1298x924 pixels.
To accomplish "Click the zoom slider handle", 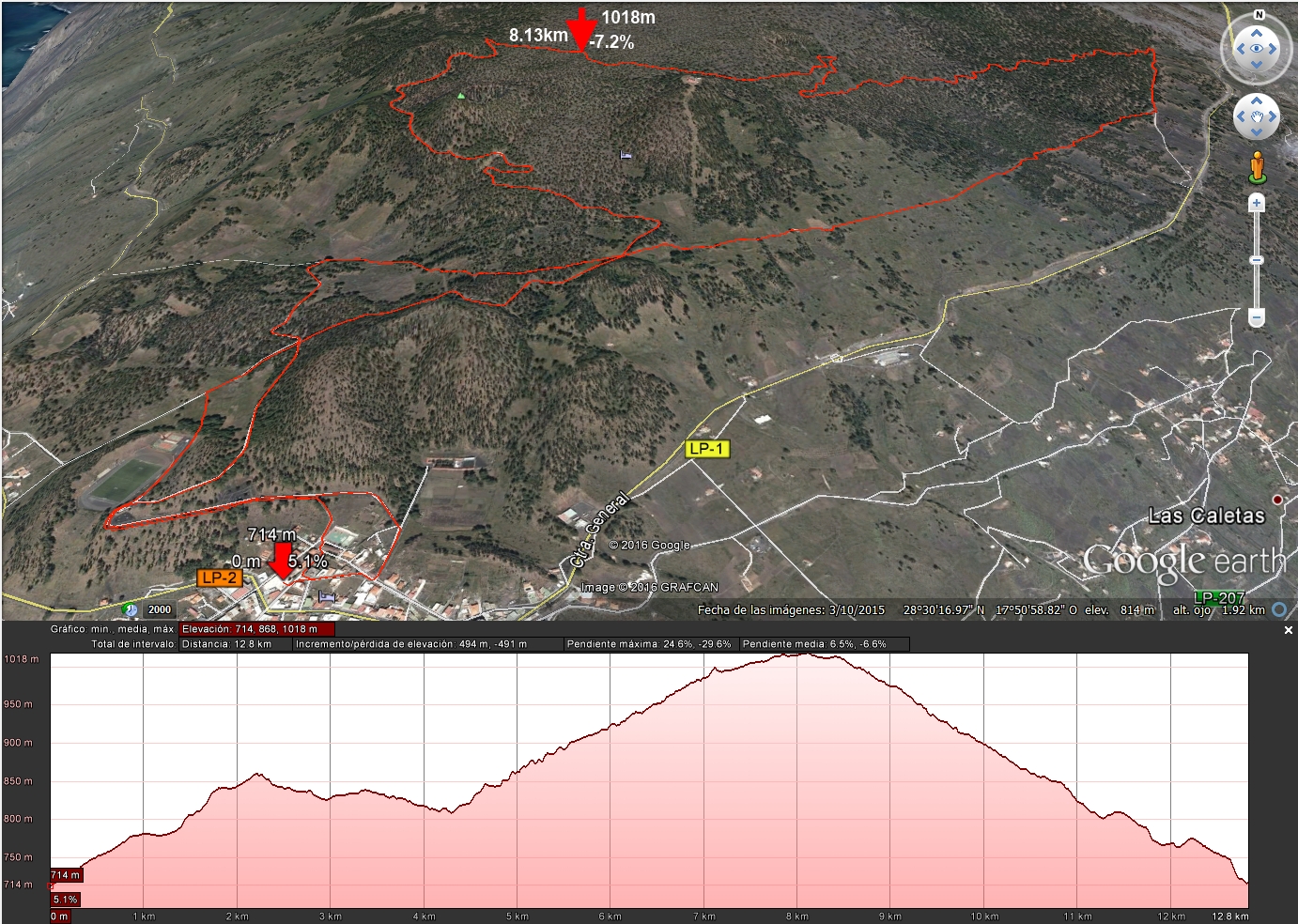I will [x=1257, y=260].
